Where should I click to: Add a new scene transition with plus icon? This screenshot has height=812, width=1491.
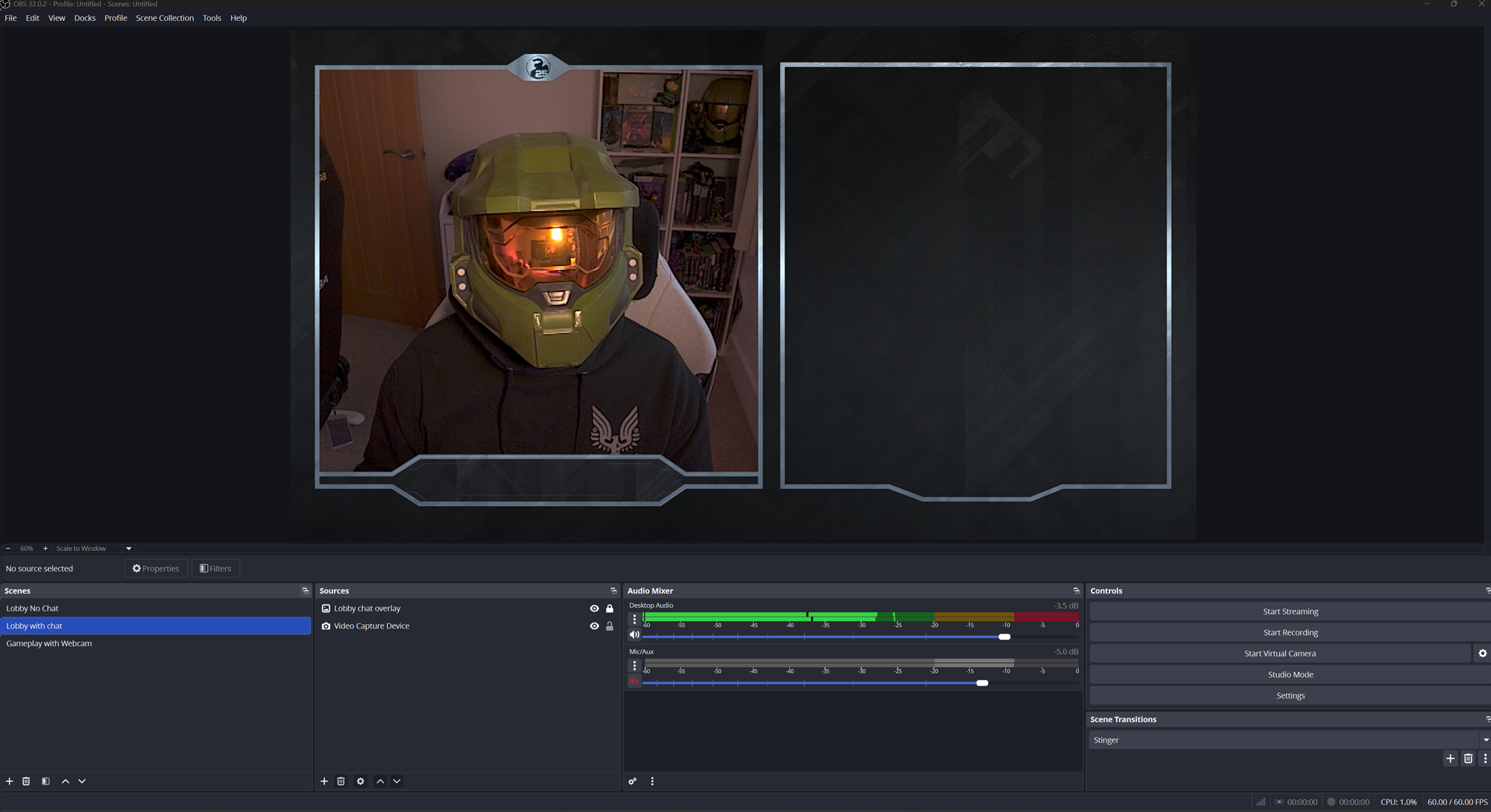pyautogui.click(x=1450, y=759)
